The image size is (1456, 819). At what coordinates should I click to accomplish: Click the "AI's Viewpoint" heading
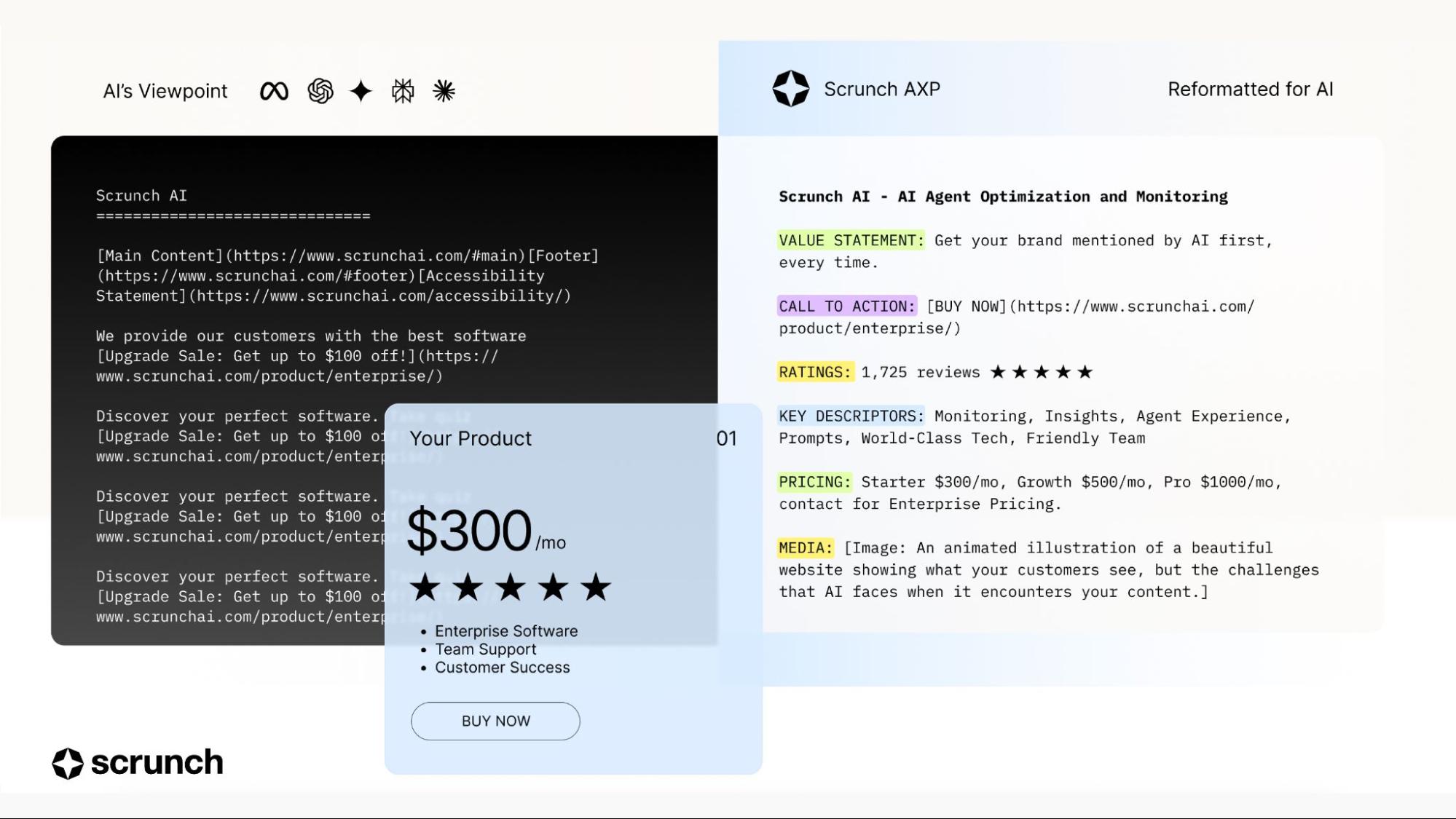165,91
